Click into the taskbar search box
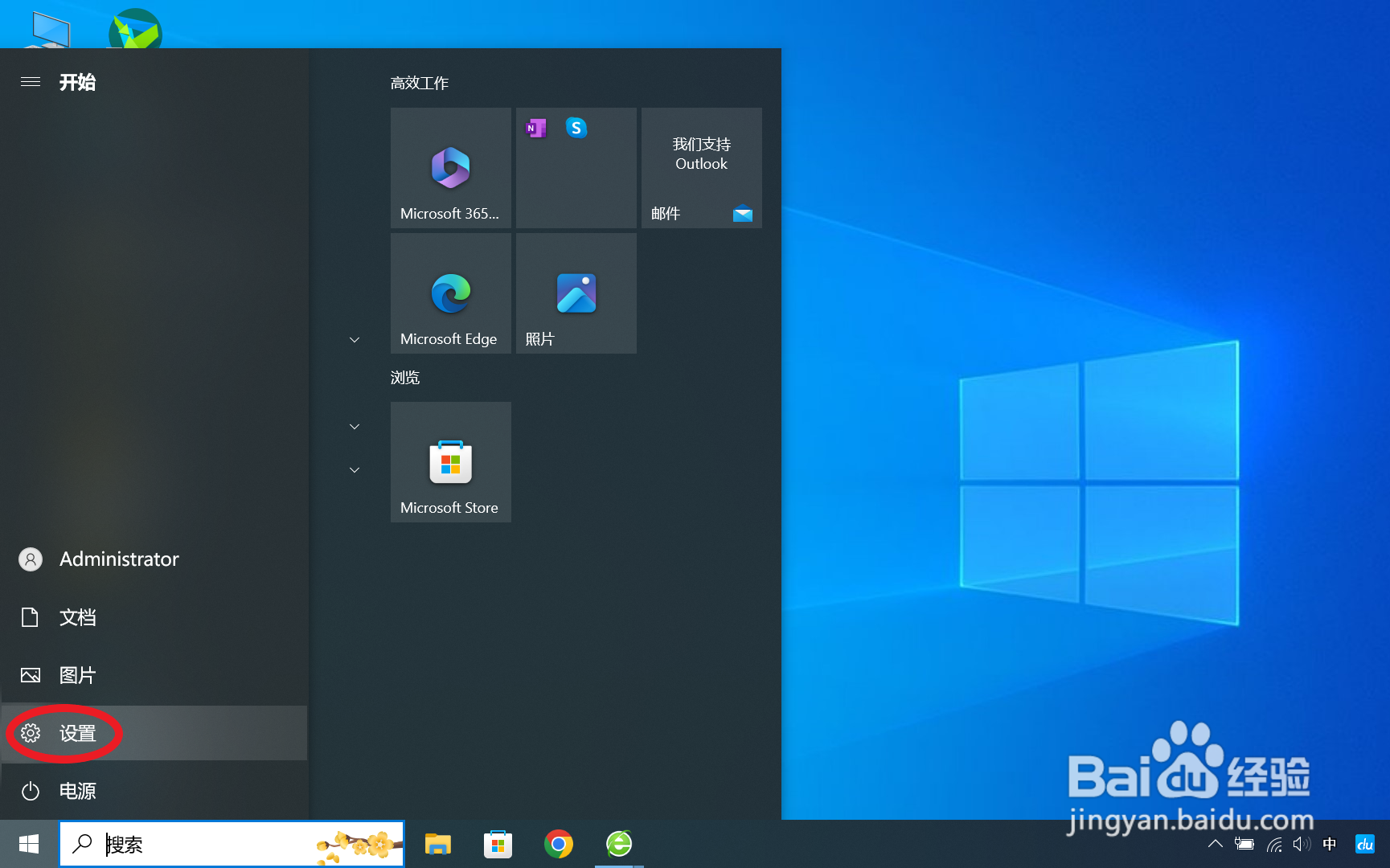This screenshot has width=1390, height=868. pyautogui.click(x=232, y=844)
